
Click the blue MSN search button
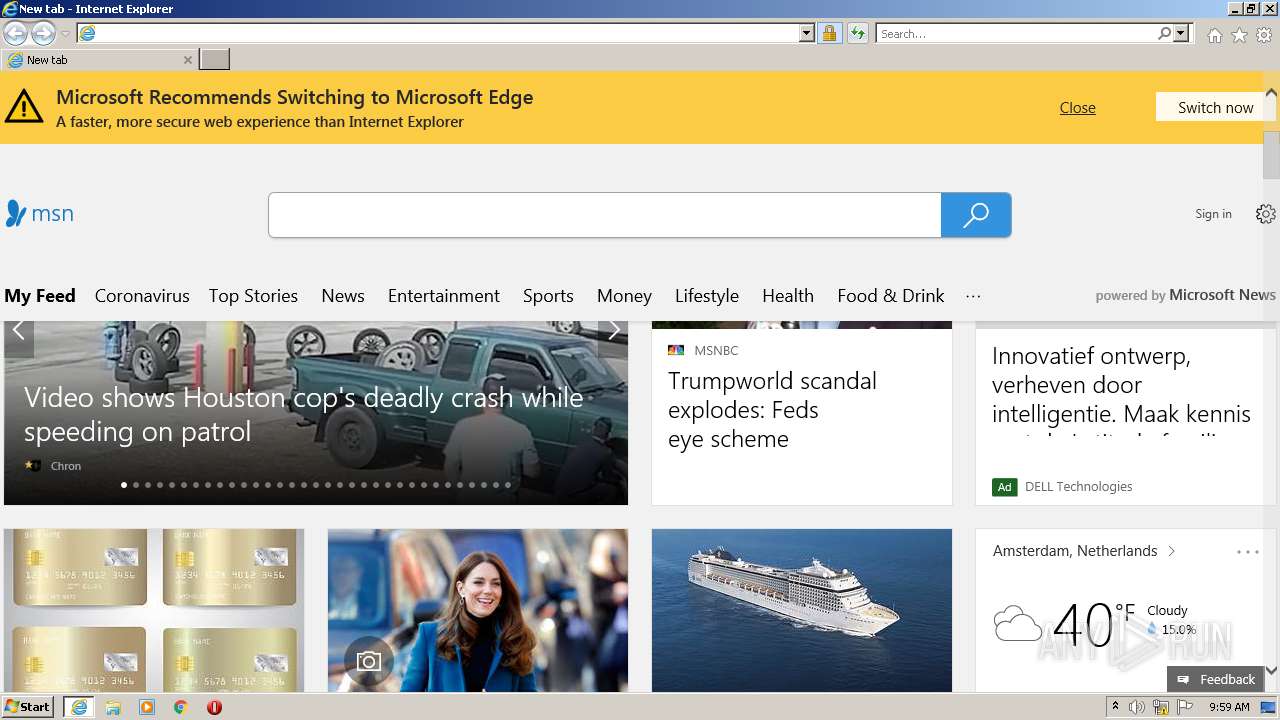[976, 215]
